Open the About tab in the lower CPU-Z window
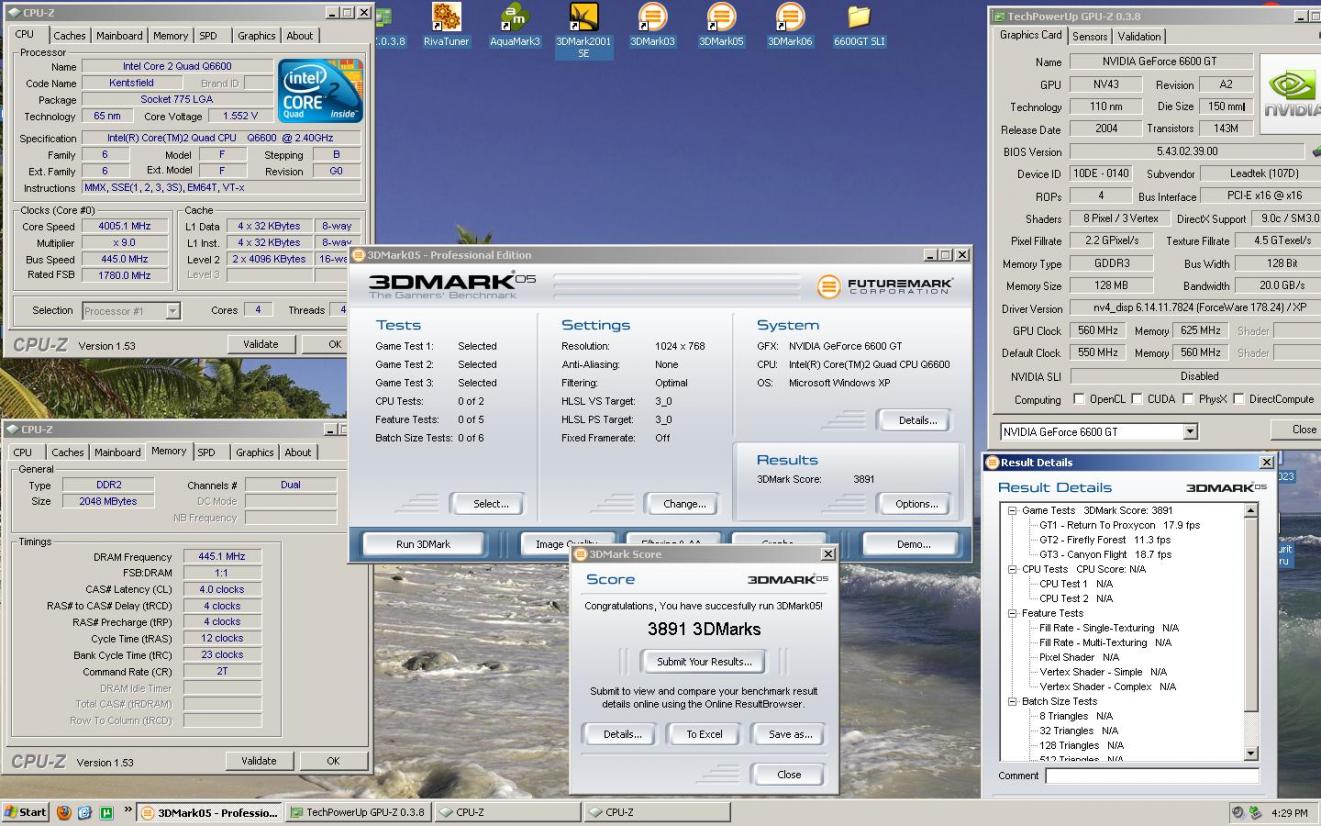 pyautogui.click(x=299, y=452)
